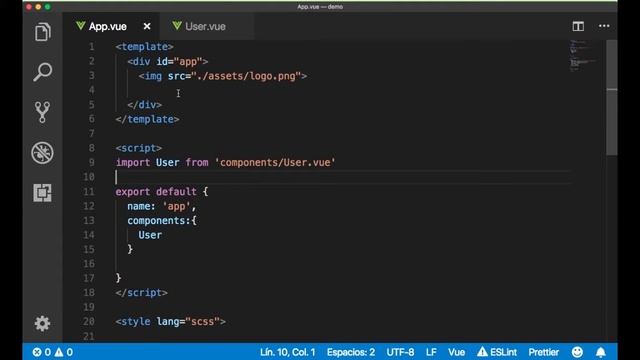Open the notifications bell
640x360 pixels.
click(x=601, y=352)
